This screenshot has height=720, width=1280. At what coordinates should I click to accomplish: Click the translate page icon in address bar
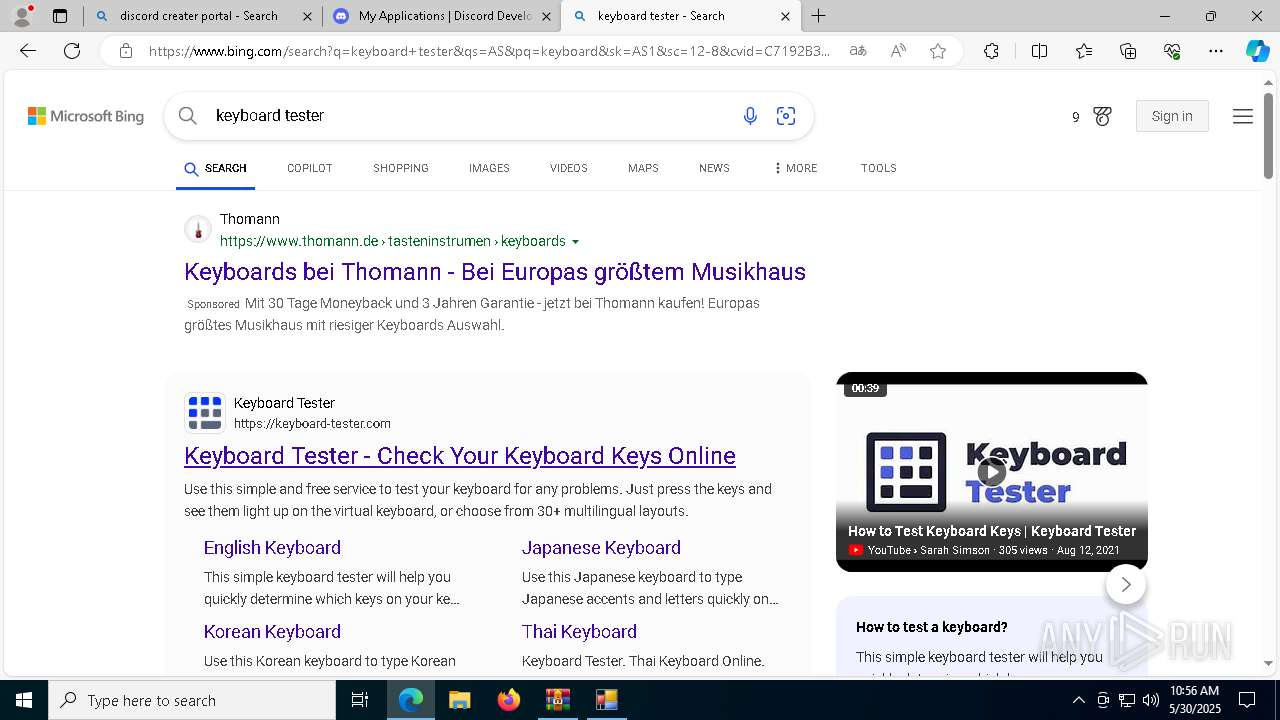pyautogui.click(x=858, y=51)
